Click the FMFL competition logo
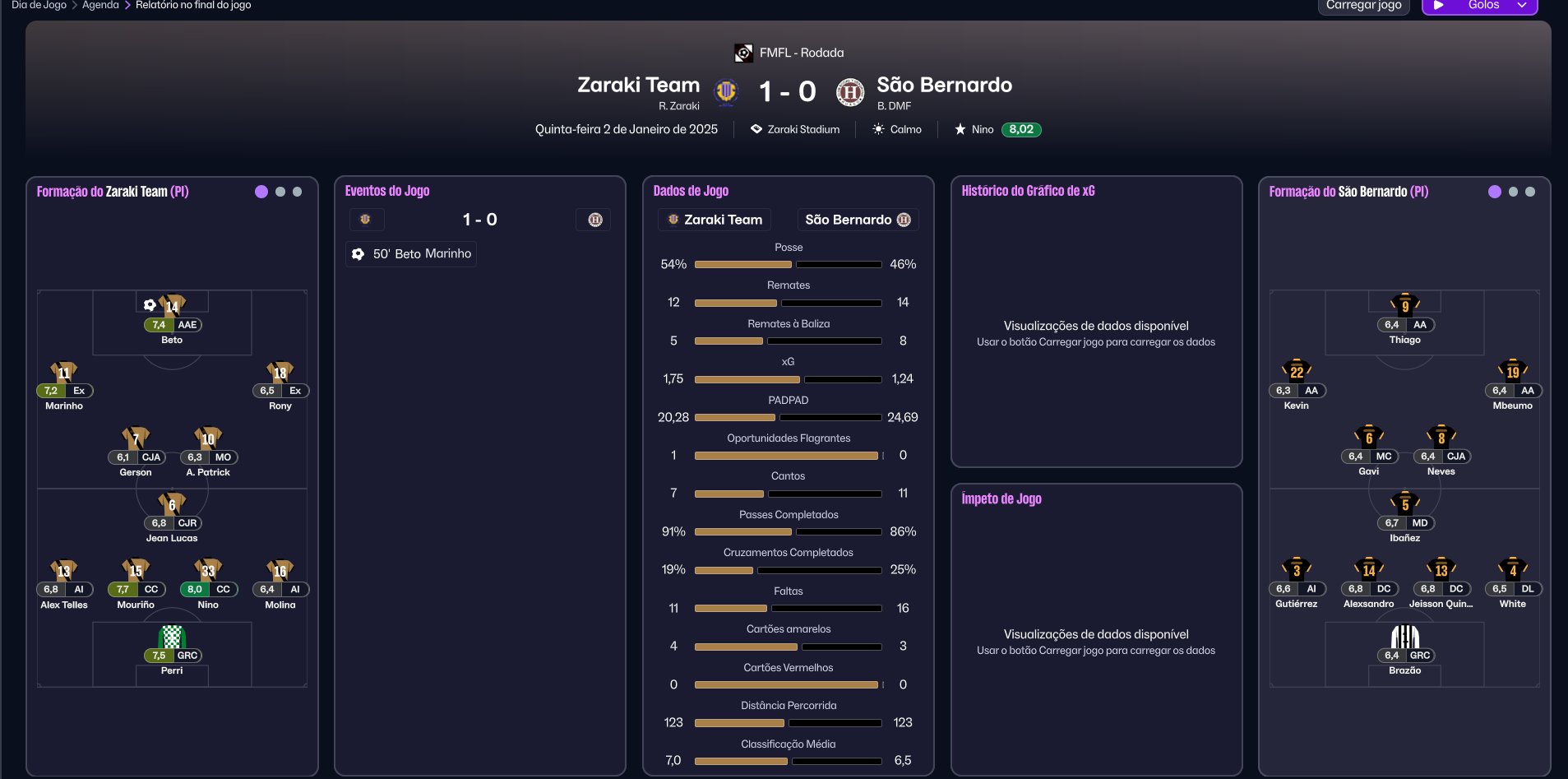Screen dimensions: 1568x779 [x=743, y=53]
